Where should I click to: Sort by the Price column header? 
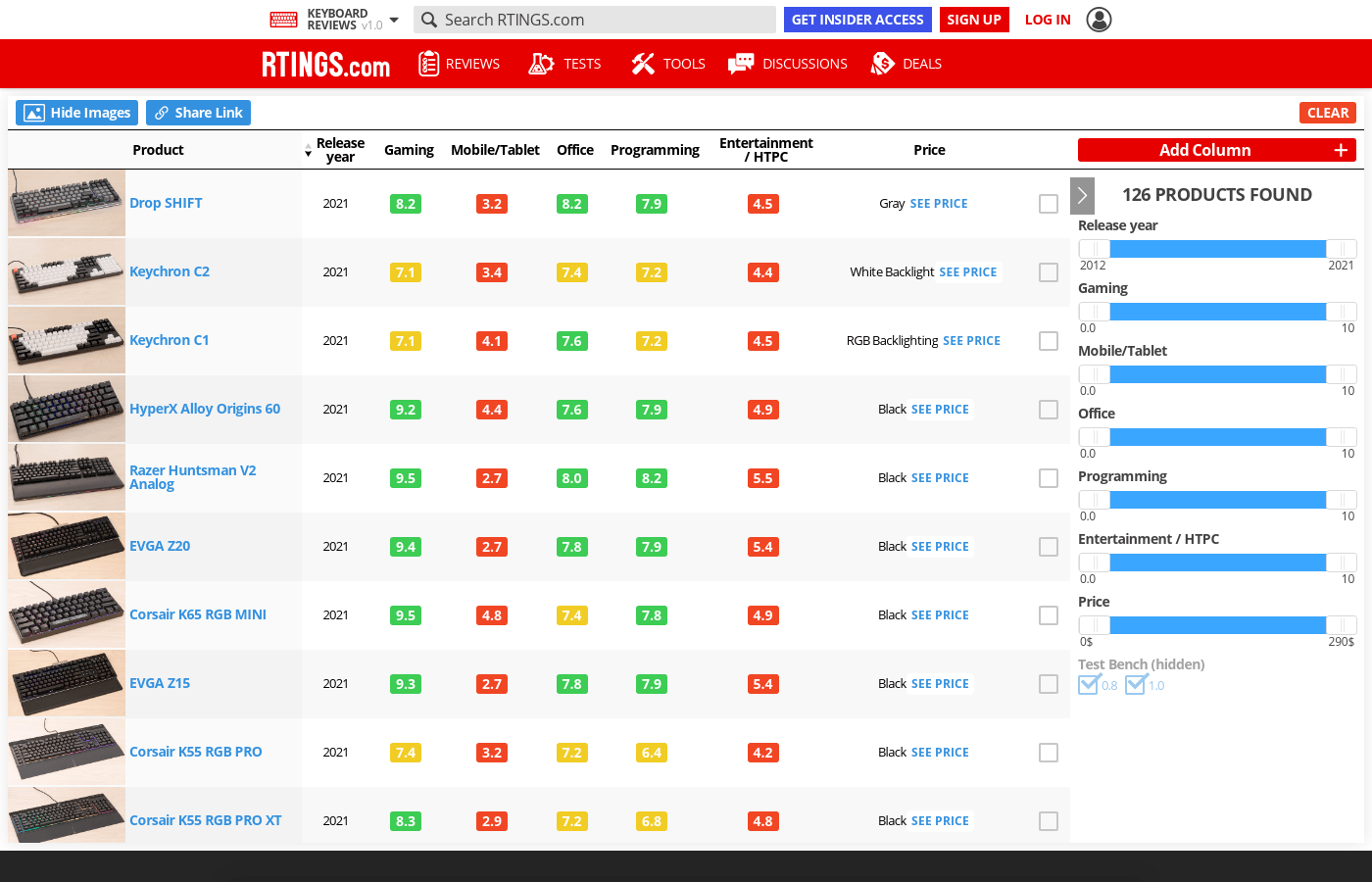[929, 150]
